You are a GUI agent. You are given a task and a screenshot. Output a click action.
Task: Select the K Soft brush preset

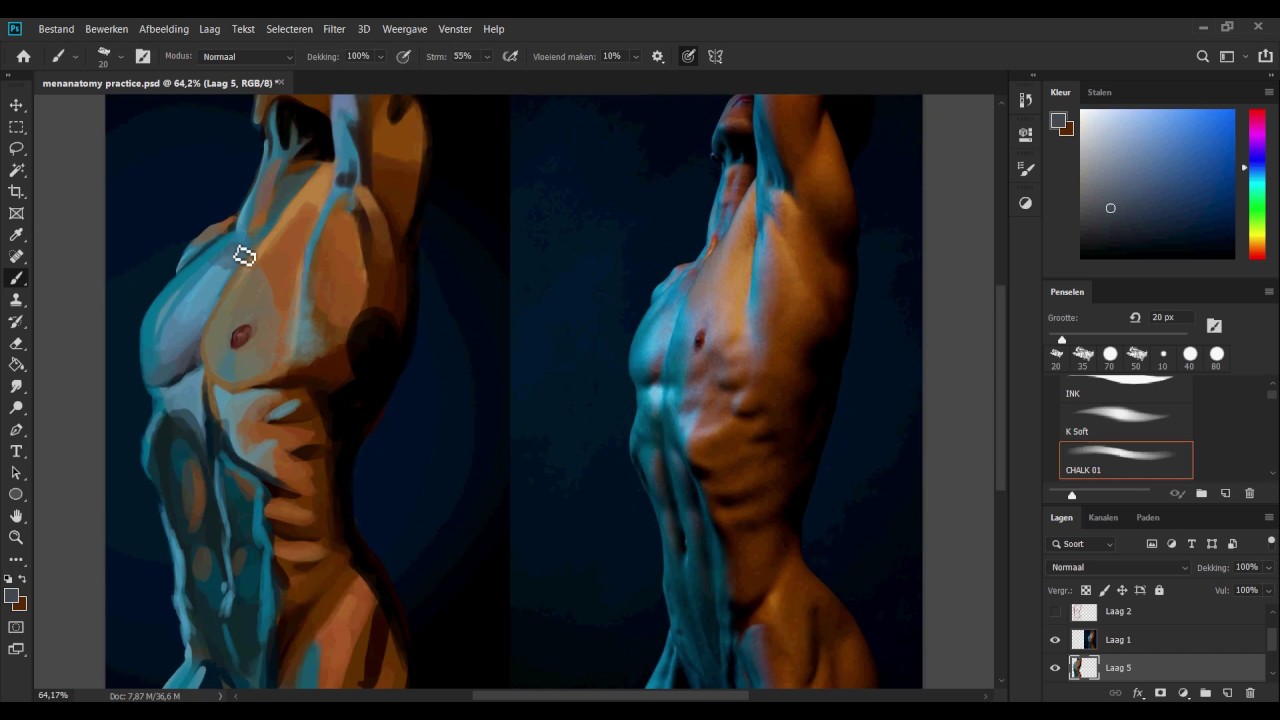(x=1126, y=422)
